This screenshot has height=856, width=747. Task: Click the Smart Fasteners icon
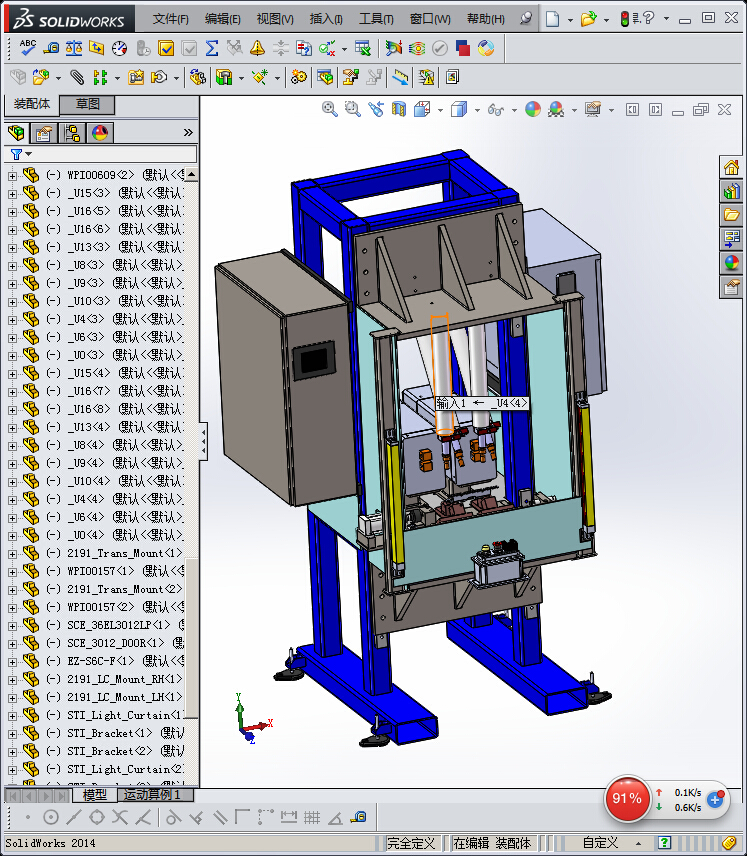pos(136,78)
